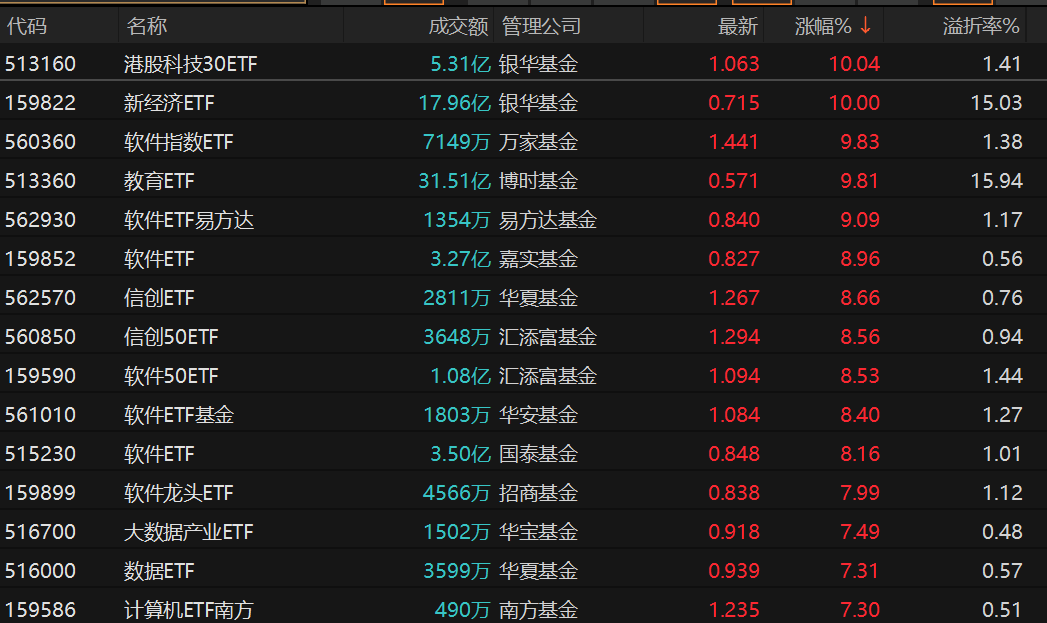Screen dimensions: 1047x623
Task: Sort by 最新 price column header
Action: point(737,26)
